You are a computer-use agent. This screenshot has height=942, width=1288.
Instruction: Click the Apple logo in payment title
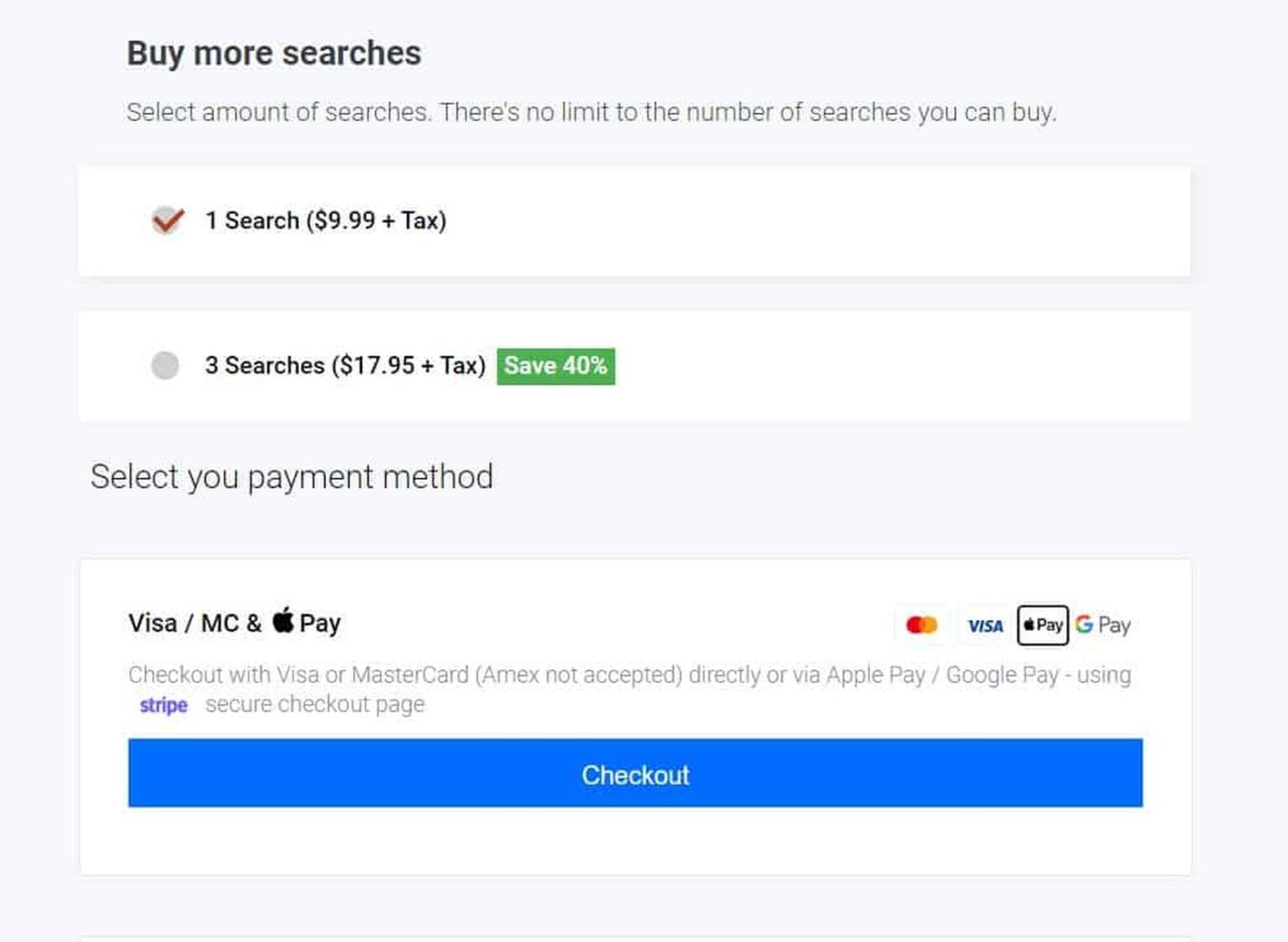pos(283,621)
